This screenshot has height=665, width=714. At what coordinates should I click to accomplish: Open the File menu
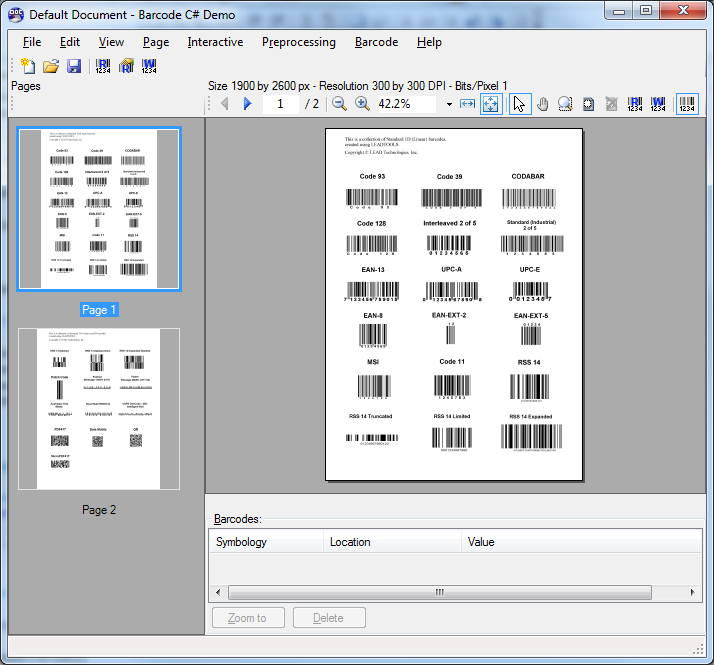(x=32, y=42)
